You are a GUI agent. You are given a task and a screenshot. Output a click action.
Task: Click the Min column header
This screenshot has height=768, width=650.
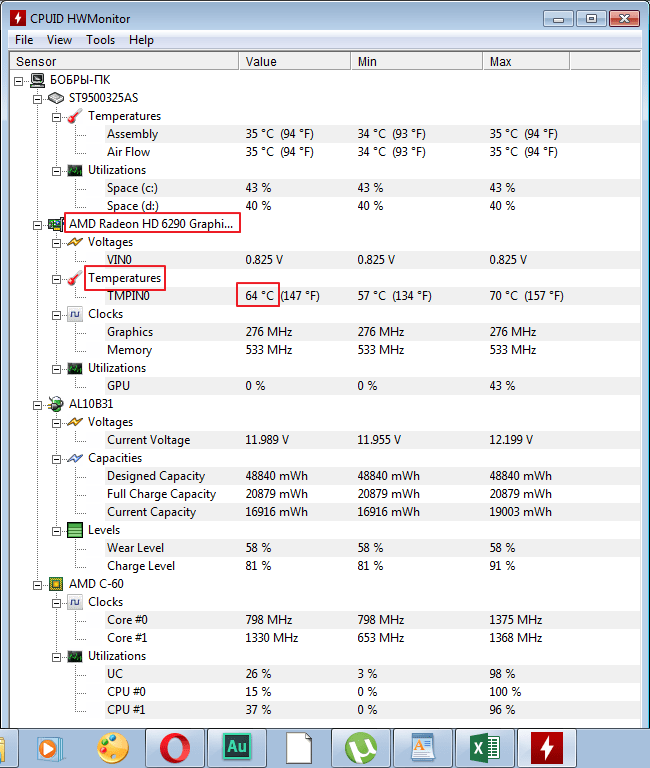click(x=417, y=62)
